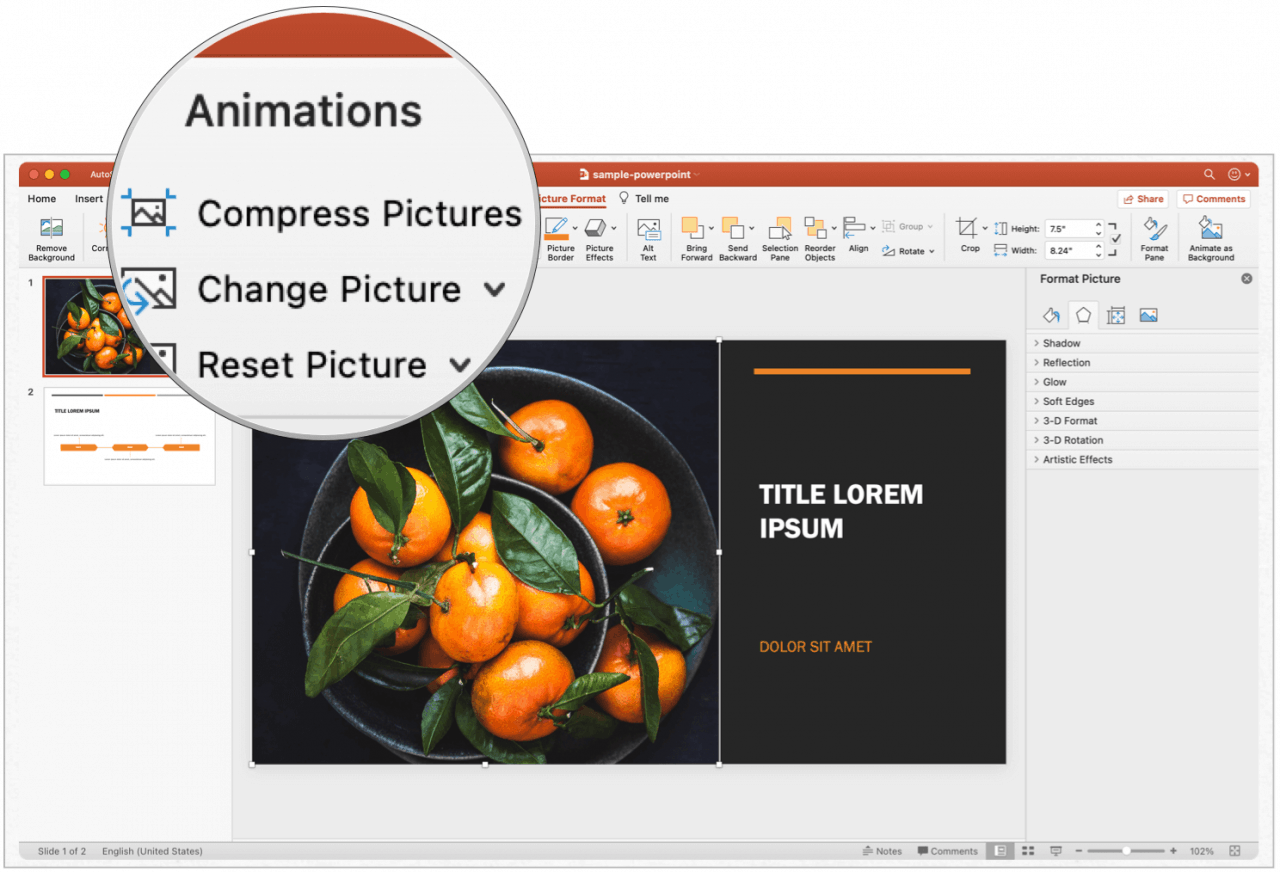Screen dimensions: 1280x872
Task: Open the Align dropdown arrow
Action: pos(872,228)
